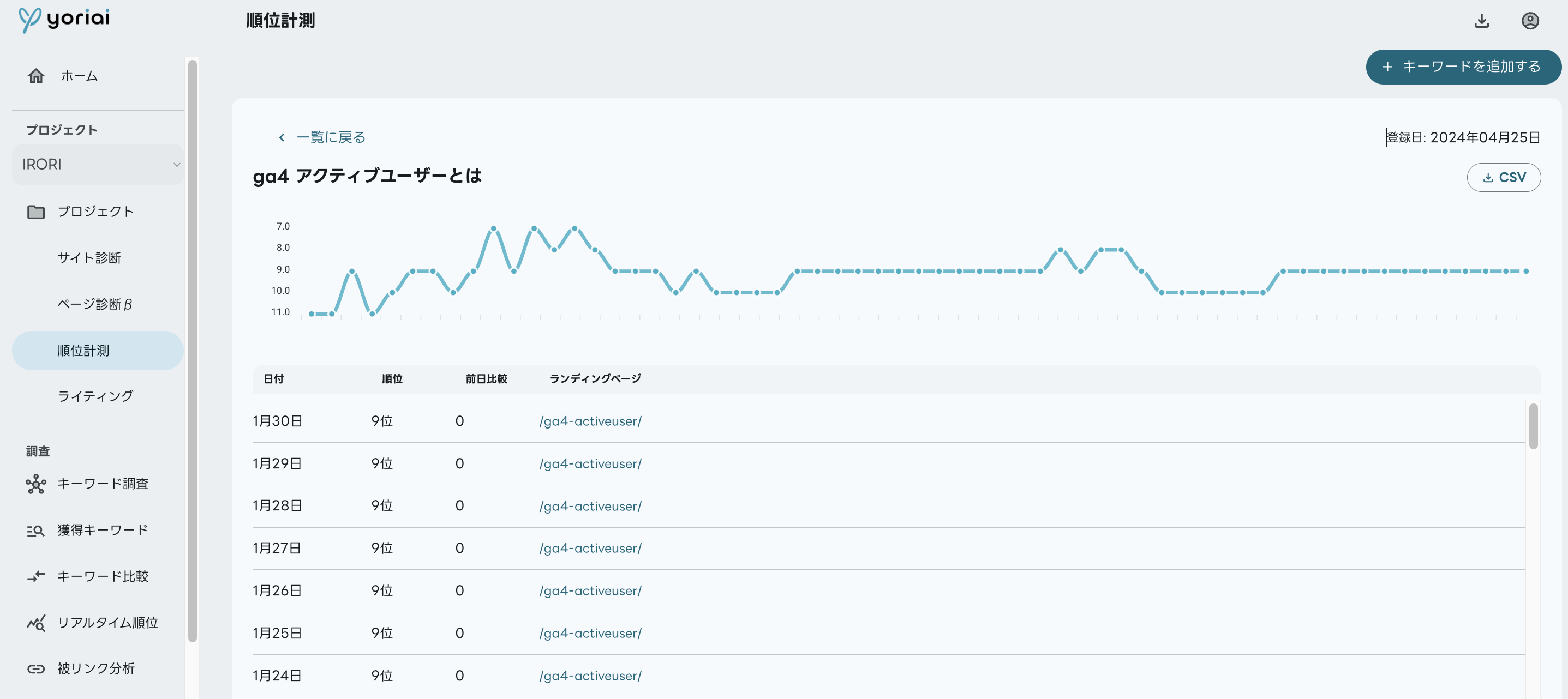
Task: Click the back chevron beside 一覧に戻る
Action: [281, 137]
